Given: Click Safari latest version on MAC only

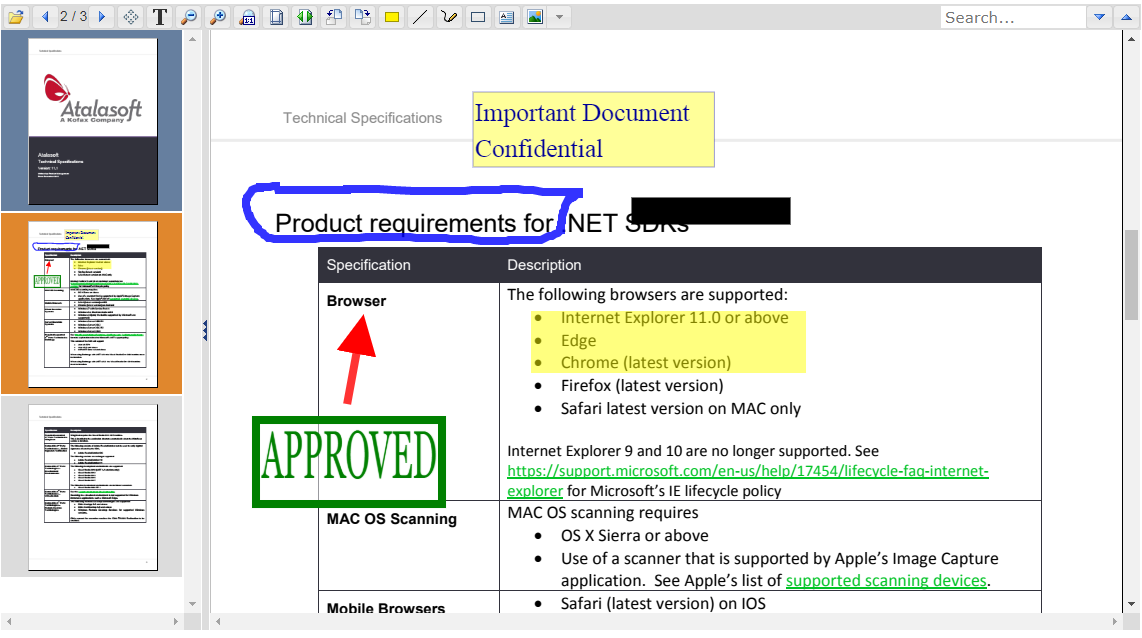Looking at the screenshot, I should (x=680, y=409).
